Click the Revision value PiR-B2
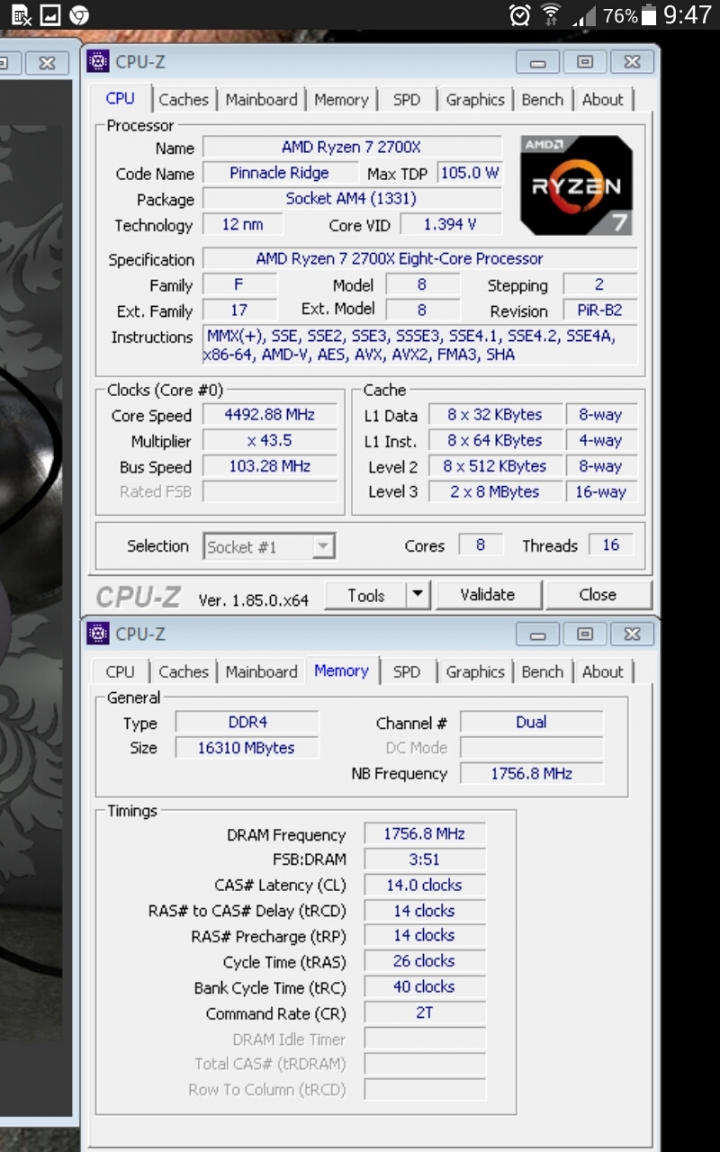 coord(600,310)
